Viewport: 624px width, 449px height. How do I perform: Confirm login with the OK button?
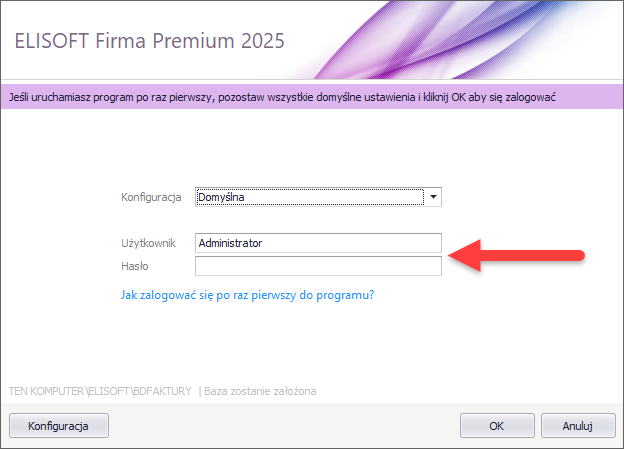(x=496, y=425)
